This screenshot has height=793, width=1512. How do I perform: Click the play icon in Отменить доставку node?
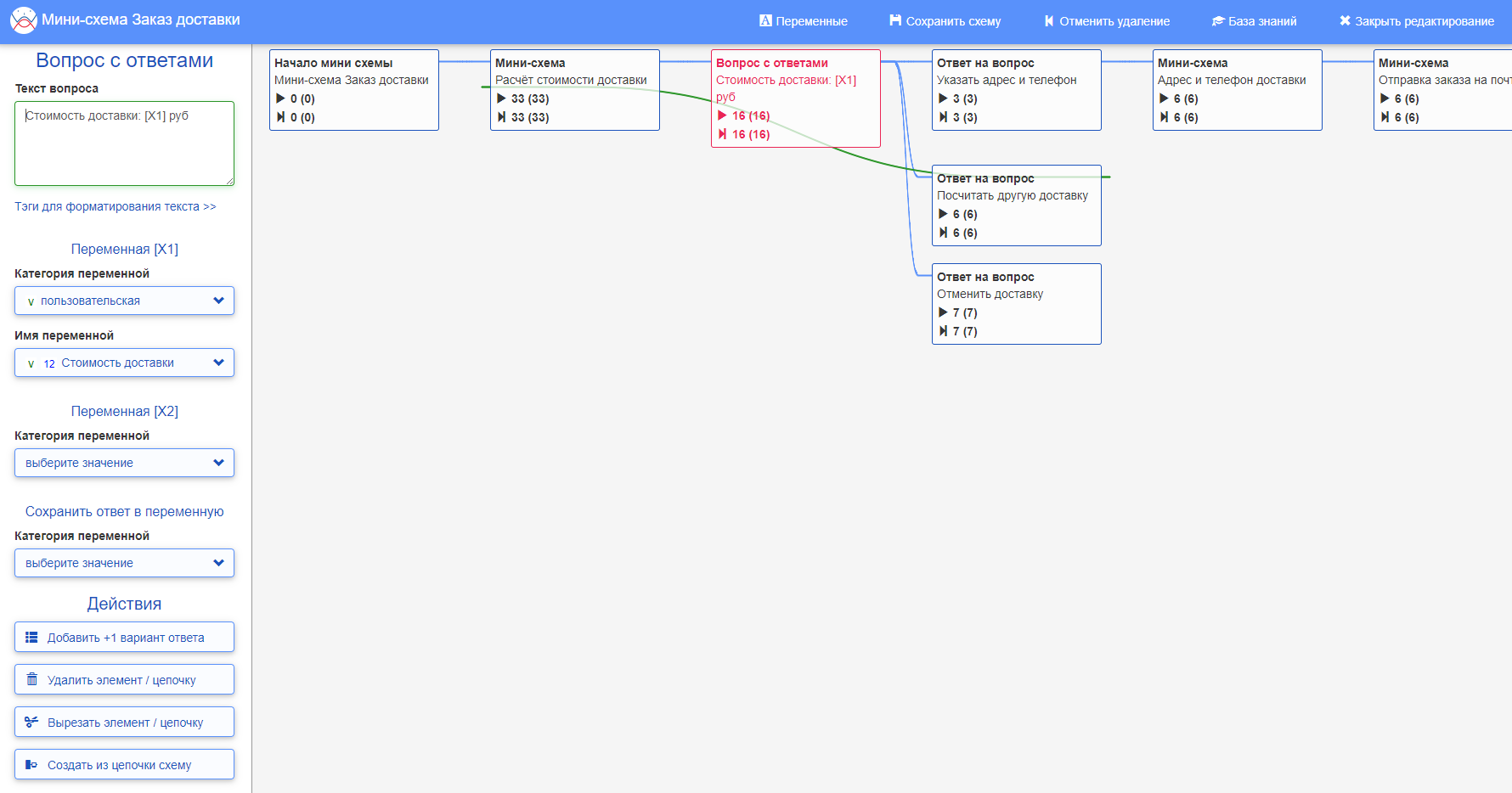pyautogui.click(x=943, y=312)
